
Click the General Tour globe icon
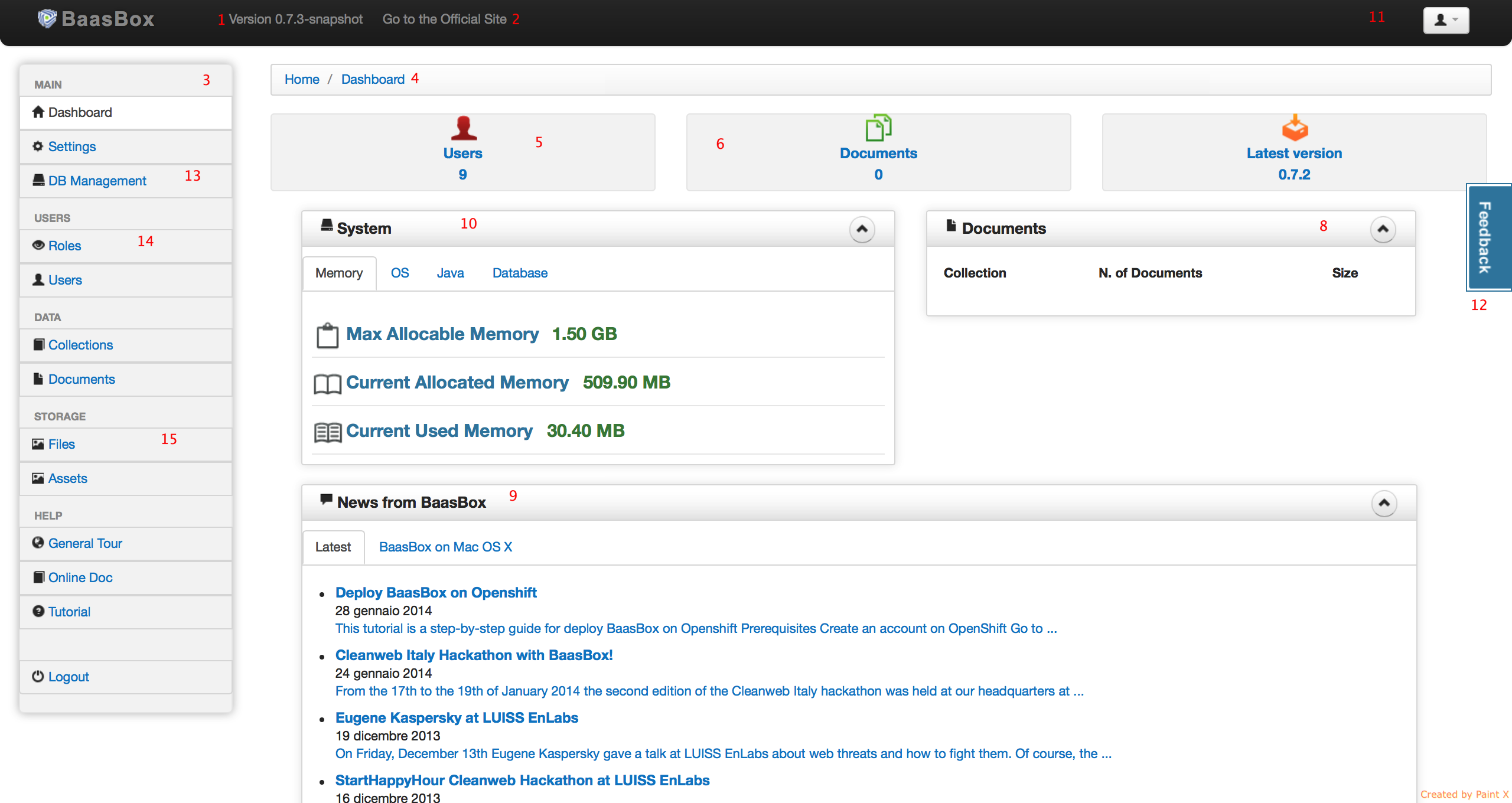(38, 543)
